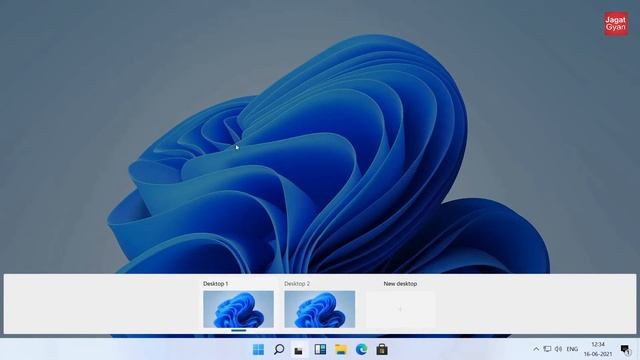Open the network status icon
Viewport: 640px width, 360px height.
547,349
